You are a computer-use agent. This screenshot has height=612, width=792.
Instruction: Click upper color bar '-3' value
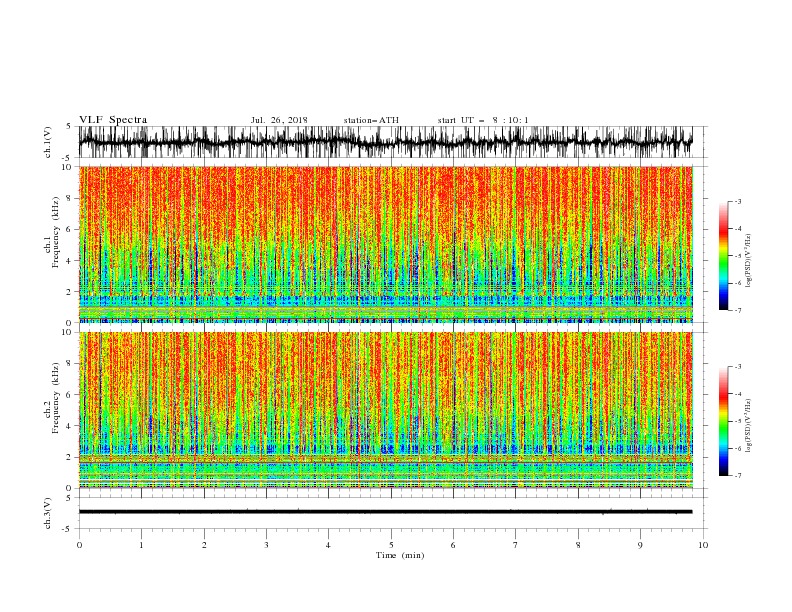737,201
